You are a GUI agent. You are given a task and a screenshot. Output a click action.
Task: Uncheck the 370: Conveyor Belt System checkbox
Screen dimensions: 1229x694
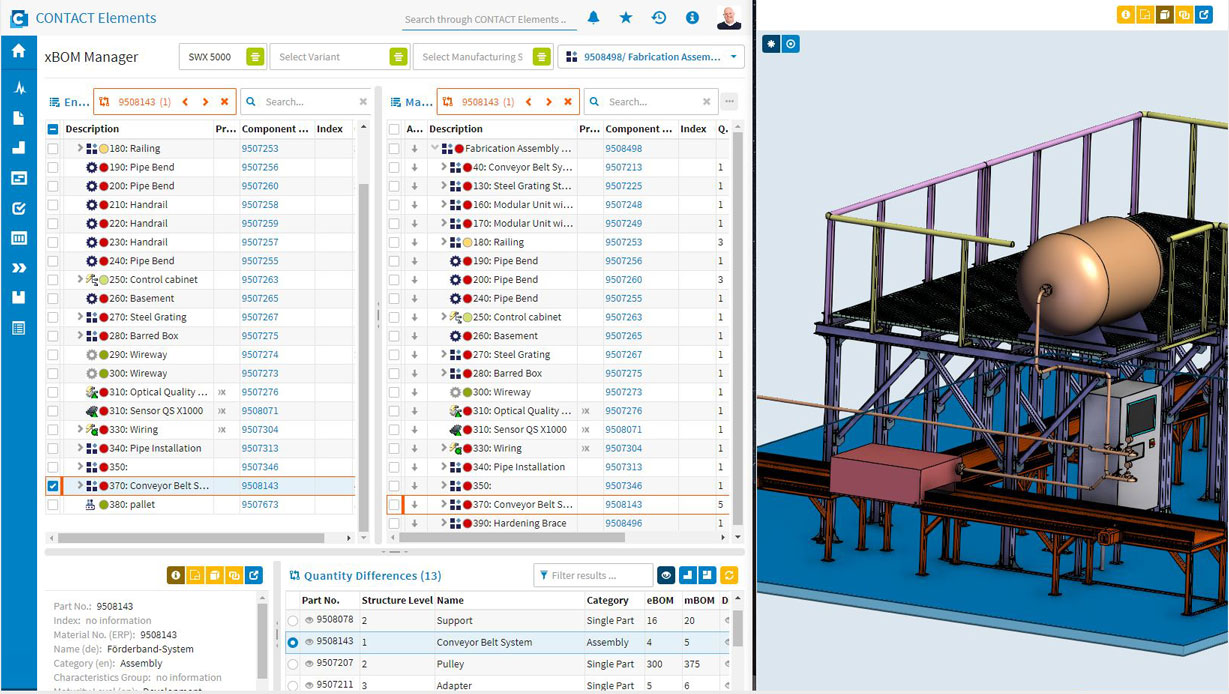[52, 486]
